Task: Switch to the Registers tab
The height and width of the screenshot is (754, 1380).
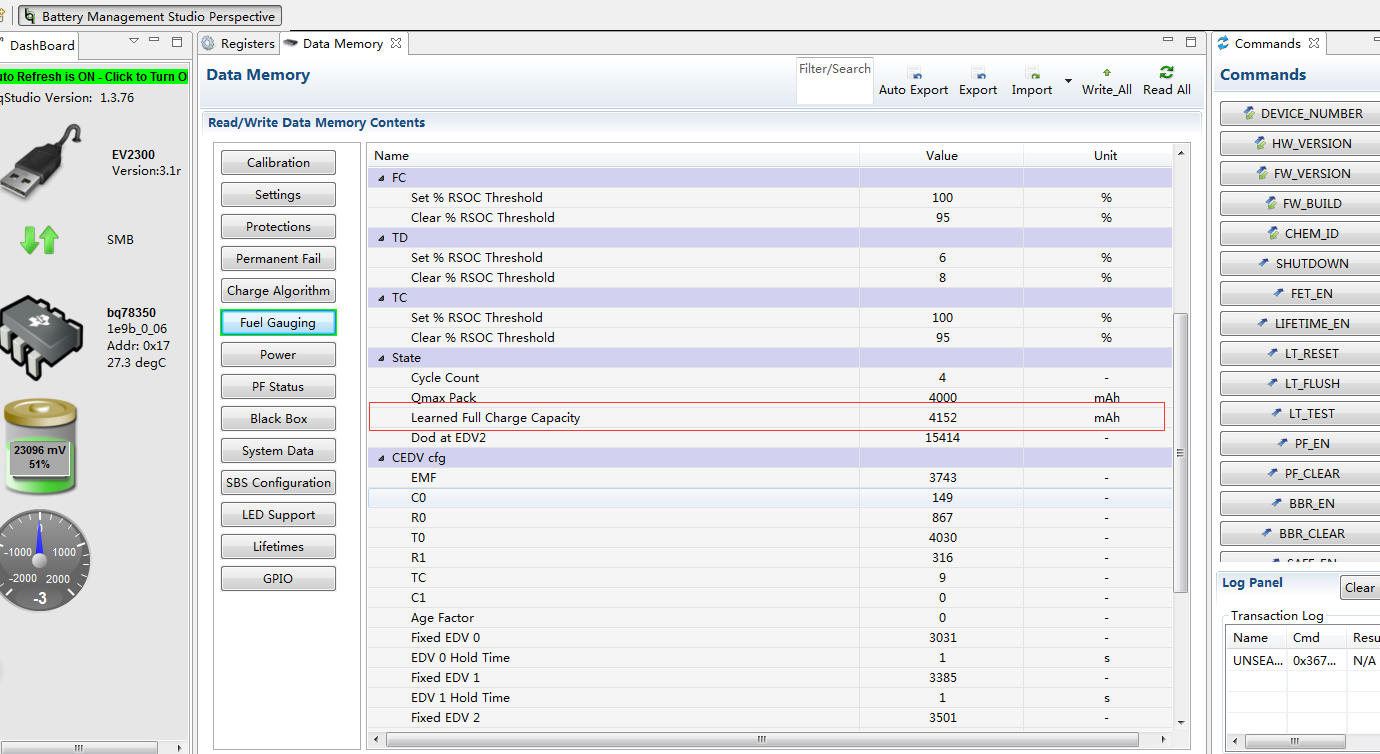Action: tap(238, 43)
